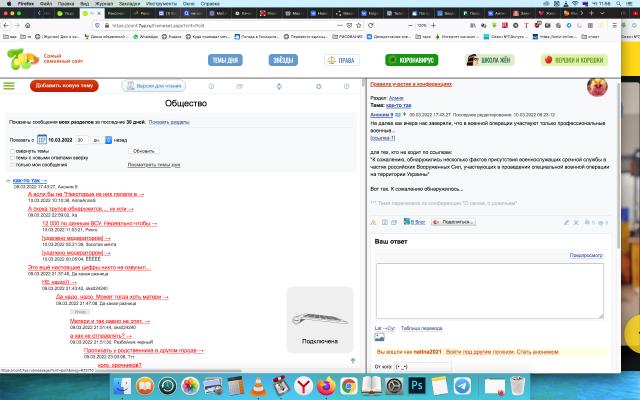
Task: Check 'темы с новыми ответами сверху' option
Action: (x=11, y=157)
